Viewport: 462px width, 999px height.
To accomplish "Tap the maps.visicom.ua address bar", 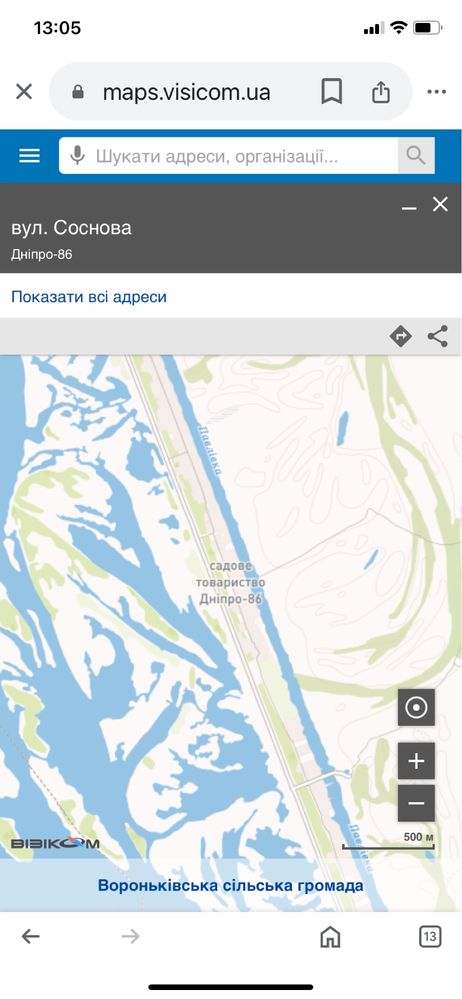I will coord(186,92).
